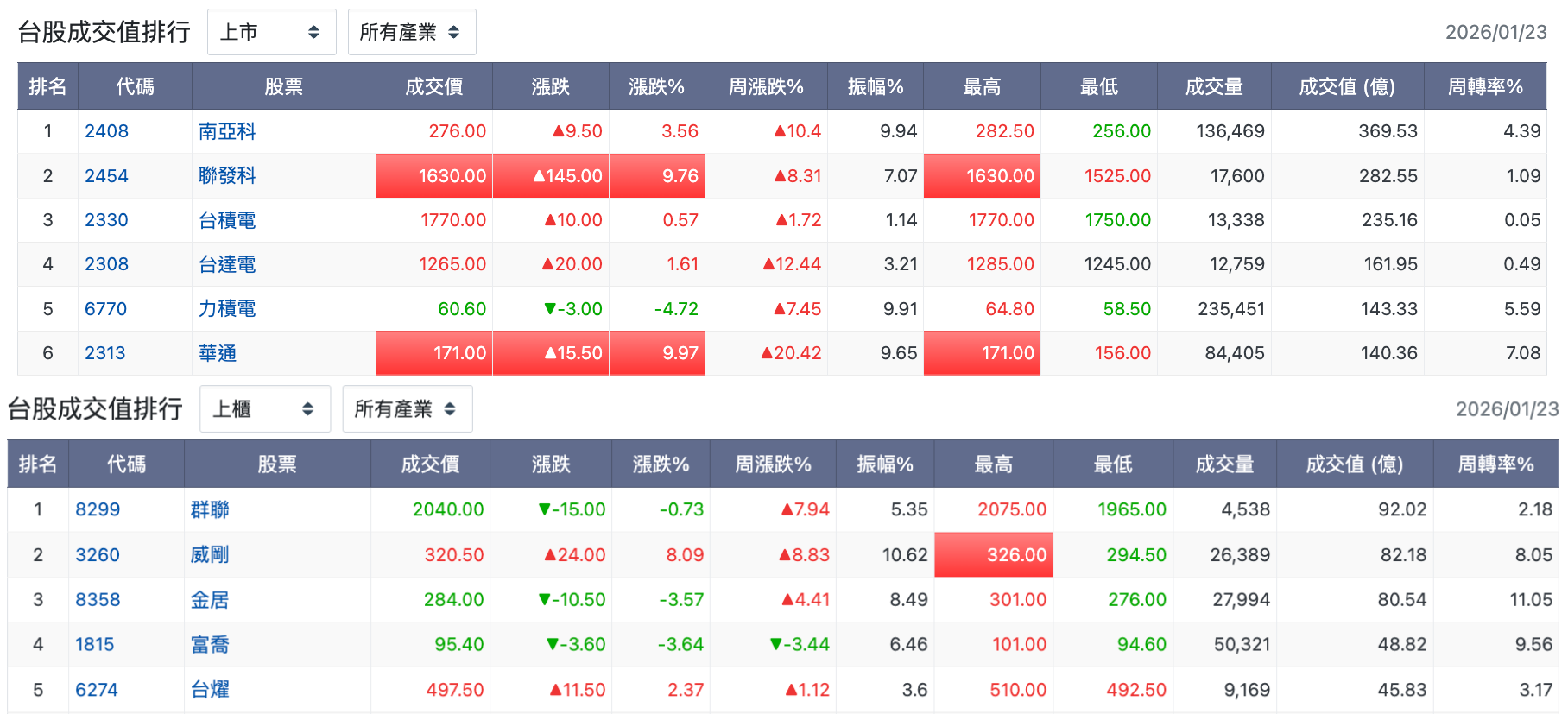This screenshot has width=1568, height=714.
Task: Select 台耀's 成交價 value 497.50
Action: [454, 690]
